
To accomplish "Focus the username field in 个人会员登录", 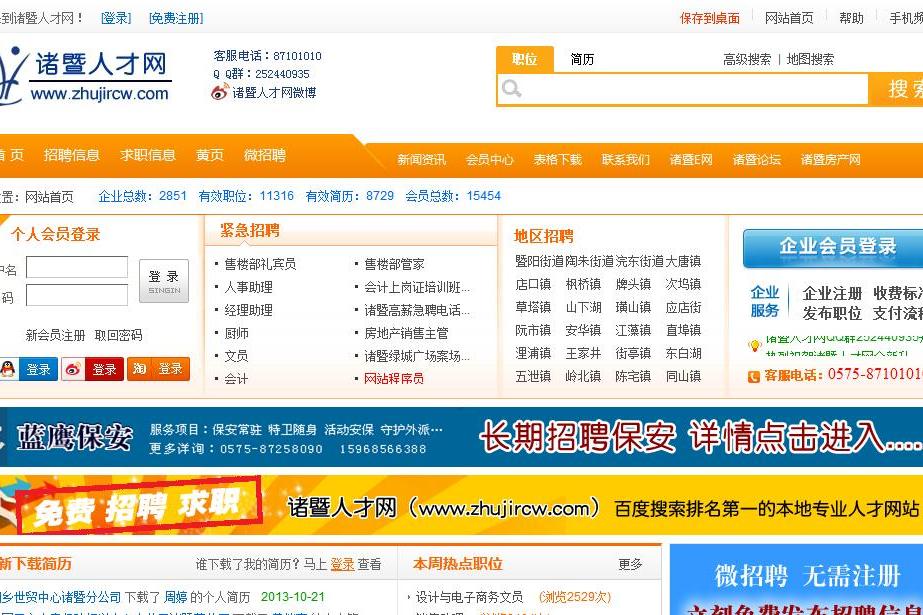I will pyautogui.click(x=77, y=267).
